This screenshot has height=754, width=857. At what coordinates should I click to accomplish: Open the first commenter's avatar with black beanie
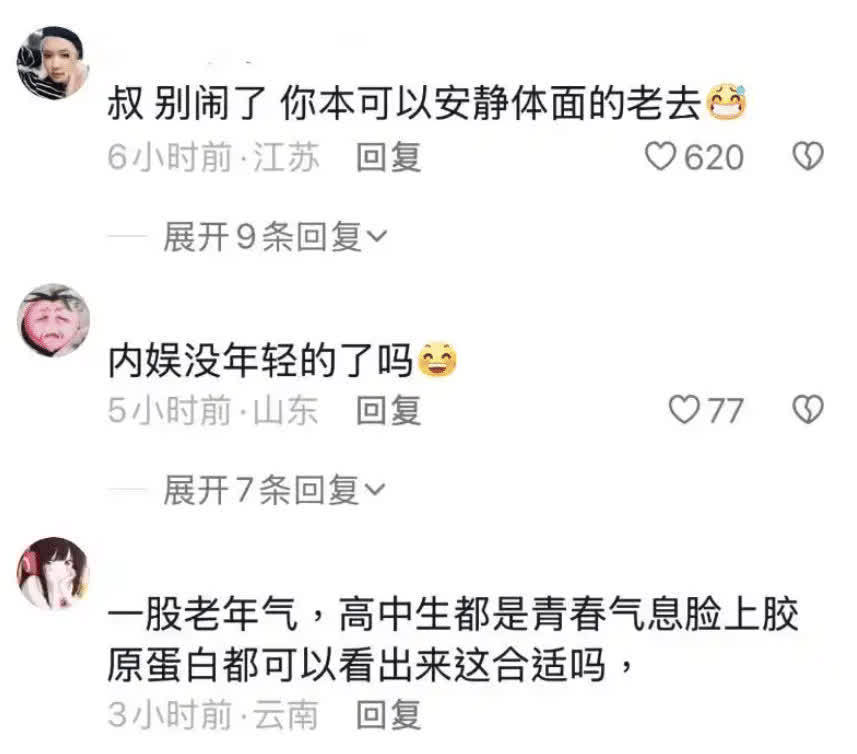(53, 63)
